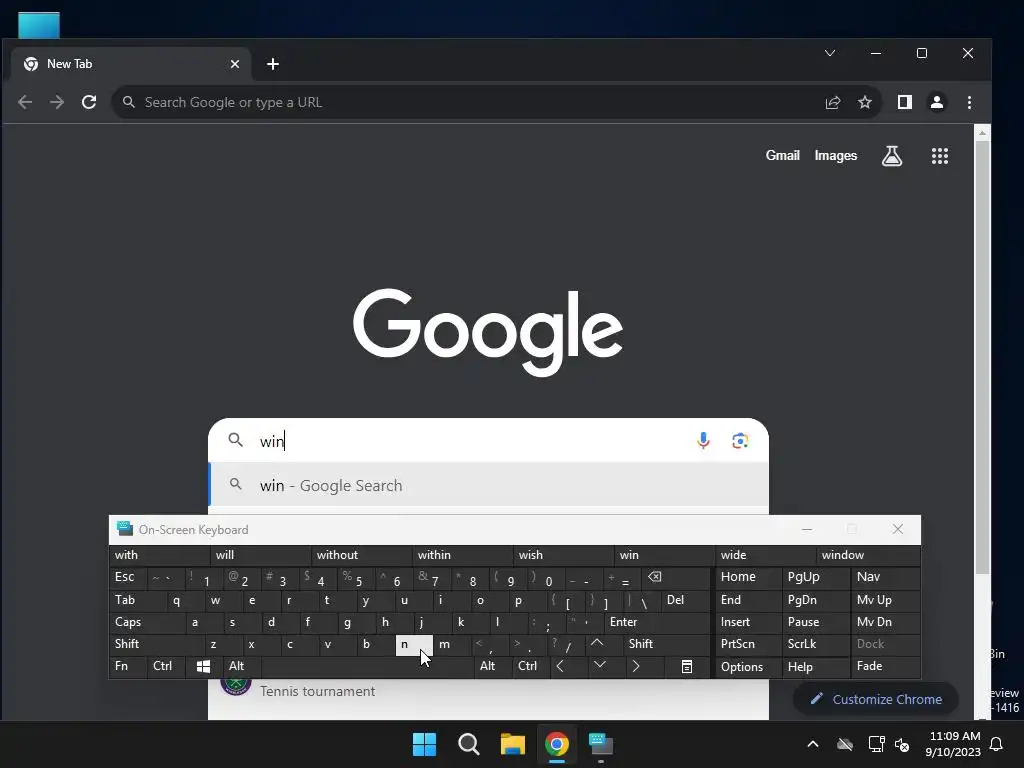This screenshot has height=768, width=1024.
Task: Open the Search Labs flask icon
Action: 892,155
